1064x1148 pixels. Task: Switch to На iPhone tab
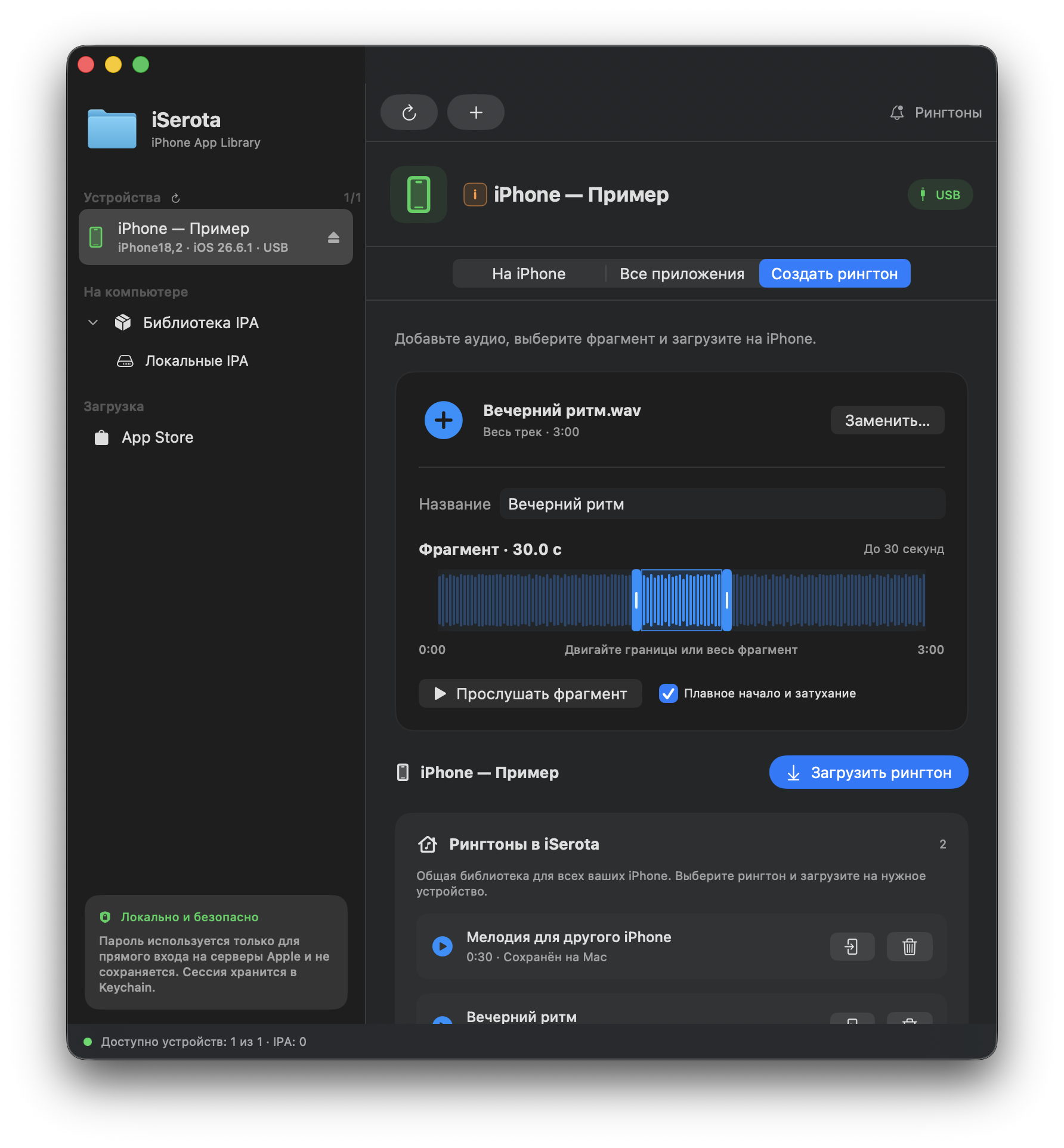529,273
